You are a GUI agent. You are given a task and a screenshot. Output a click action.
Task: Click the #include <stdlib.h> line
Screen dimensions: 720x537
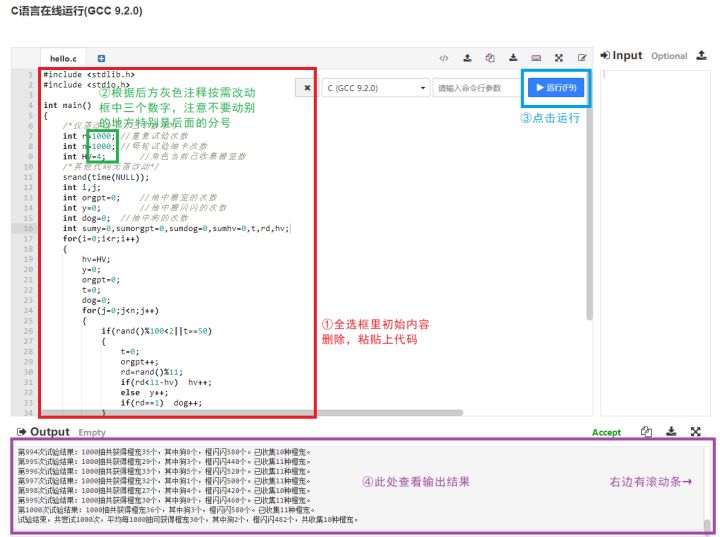tap(89, 74)
